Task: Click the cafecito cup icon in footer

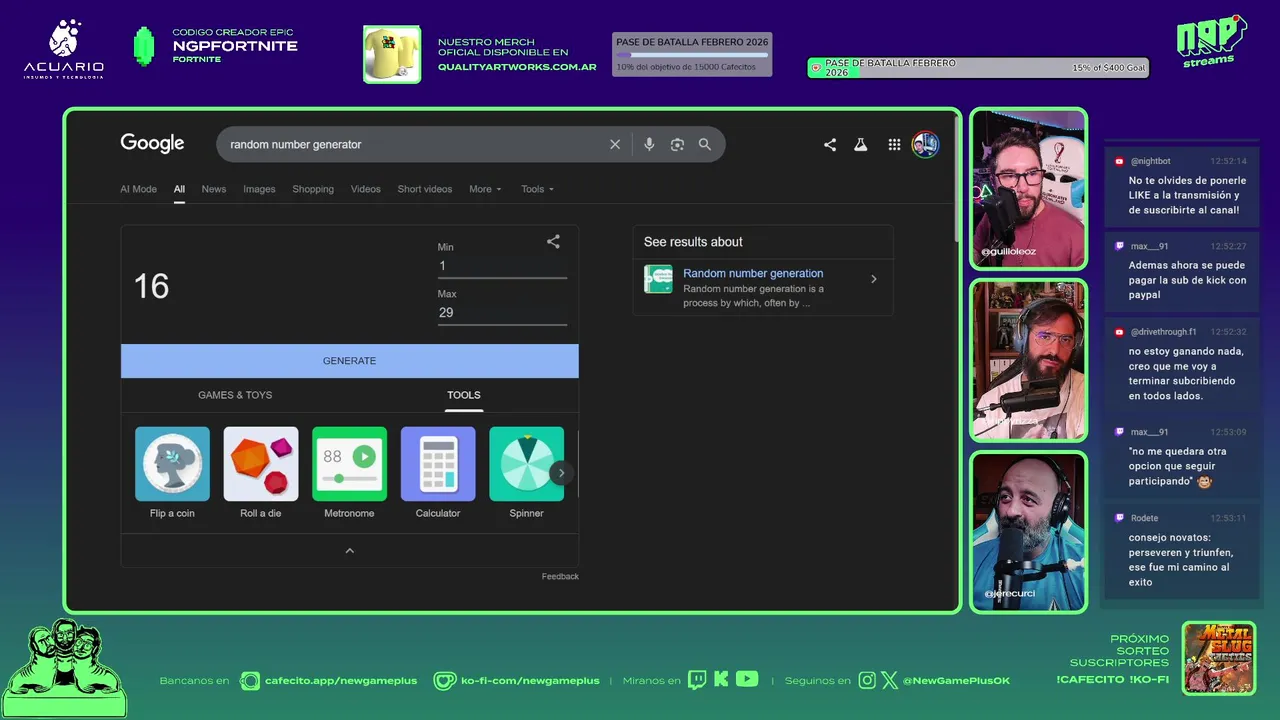Action: [x=250, y=680]
